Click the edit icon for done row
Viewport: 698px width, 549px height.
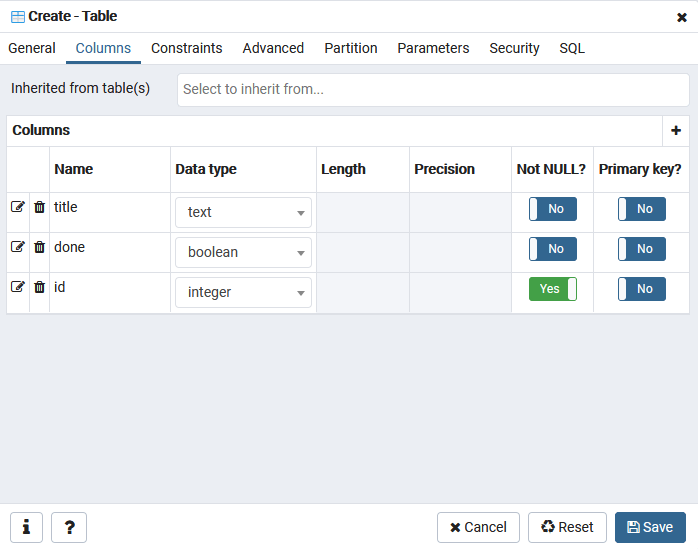tap(18, 247)
